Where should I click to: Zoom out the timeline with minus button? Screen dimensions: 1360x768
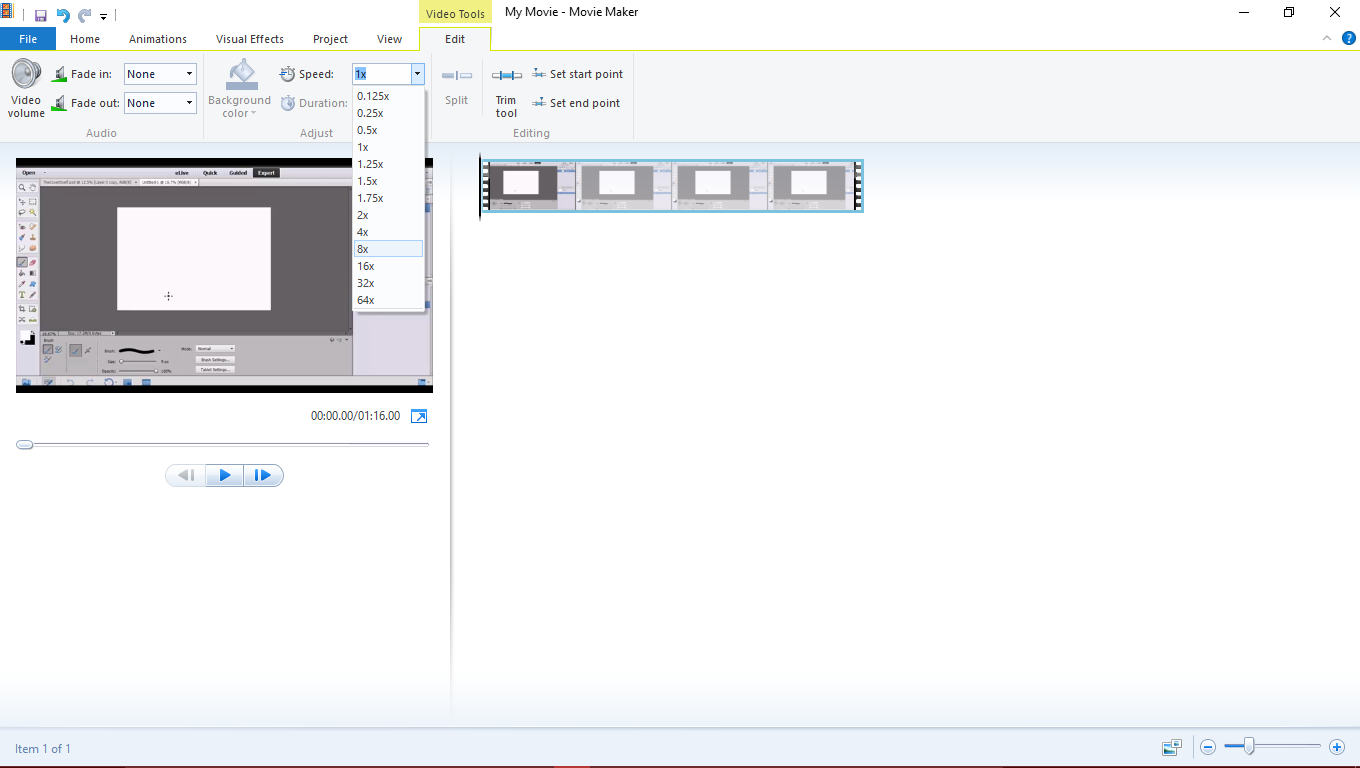(x=1208, y=747)
